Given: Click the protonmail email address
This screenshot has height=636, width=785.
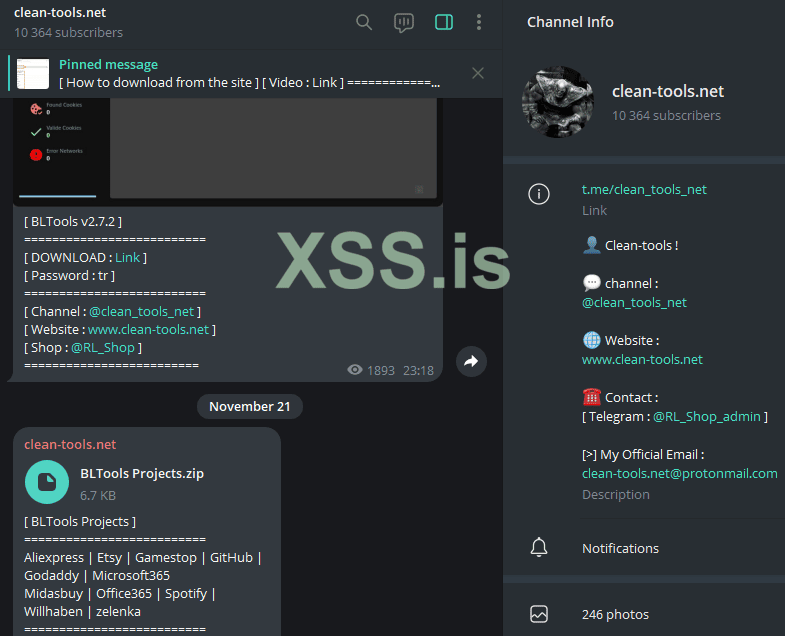Looking at the screenshot, I should 680,474.
